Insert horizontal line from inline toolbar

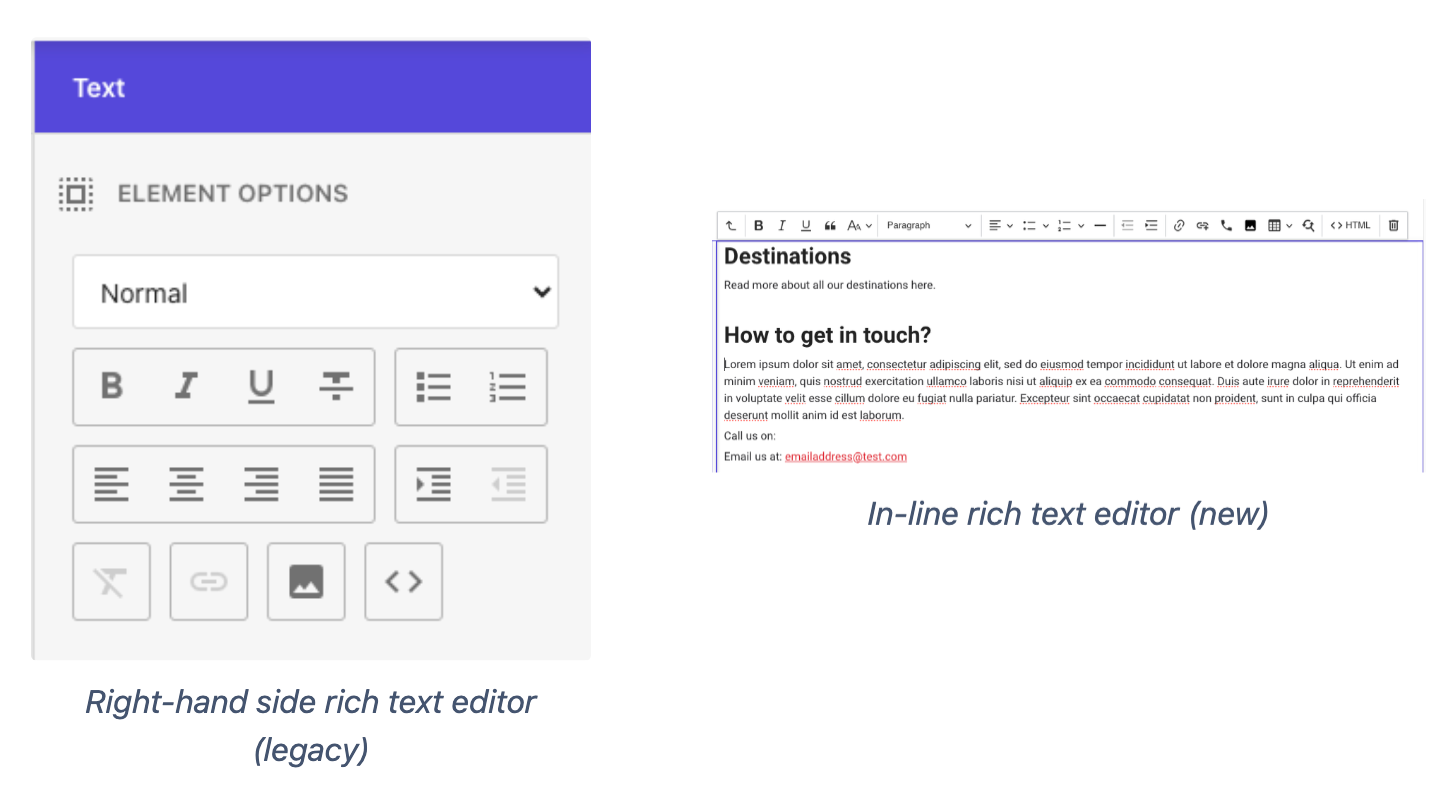[1100, 225]
